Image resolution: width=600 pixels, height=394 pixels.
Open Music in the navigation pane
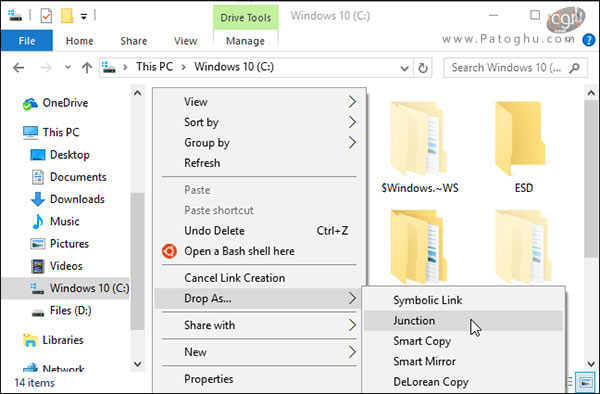(x=64, y=221)
